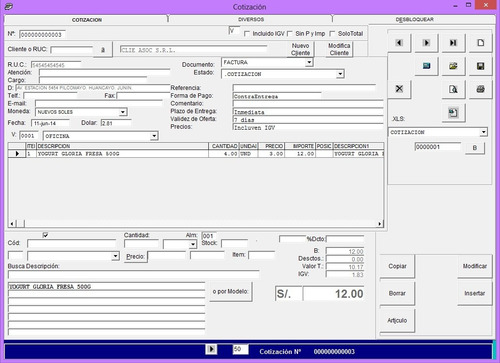Open a saved quotation with the folder icon
The height and width of the screenshot is (363, 500).
pos(453,66)
